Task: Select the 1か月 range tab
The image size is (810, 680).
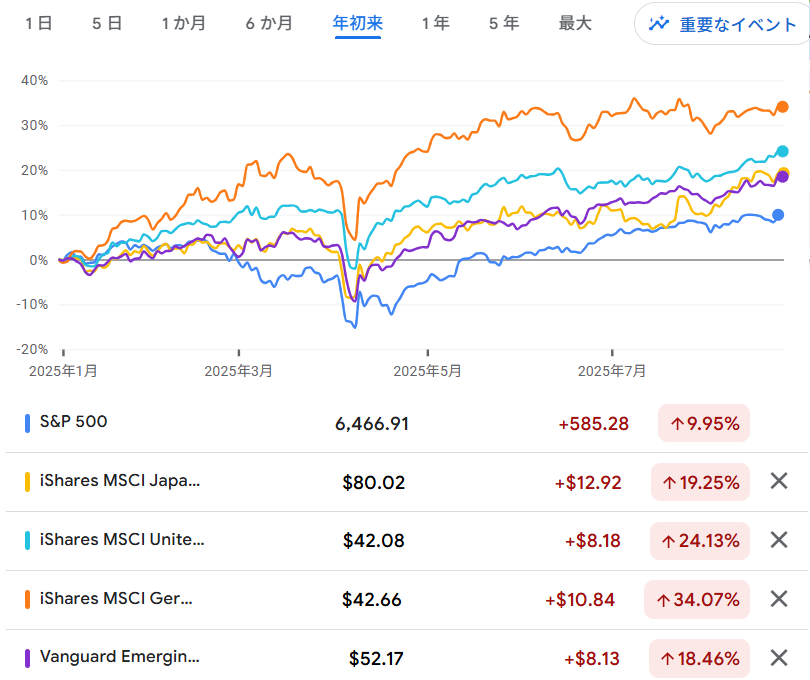Action: pos(185,23)
